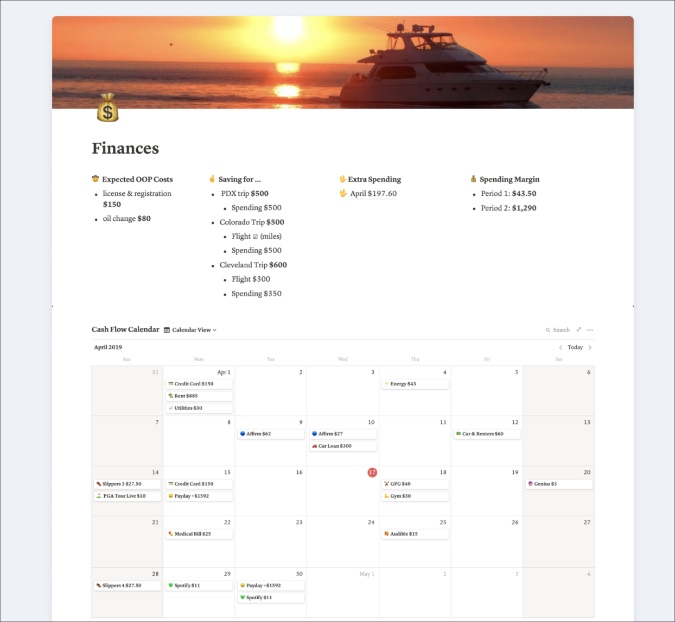
Task: Click the emoji beside Saving for ...
Action: 212,179
